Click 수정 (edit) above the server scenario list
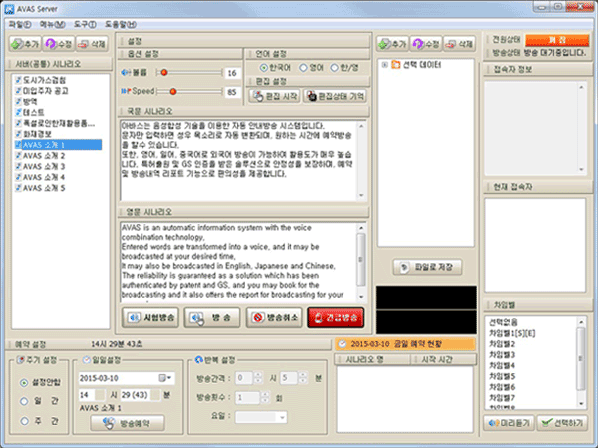The image size is (598, 448). point(59,44)
